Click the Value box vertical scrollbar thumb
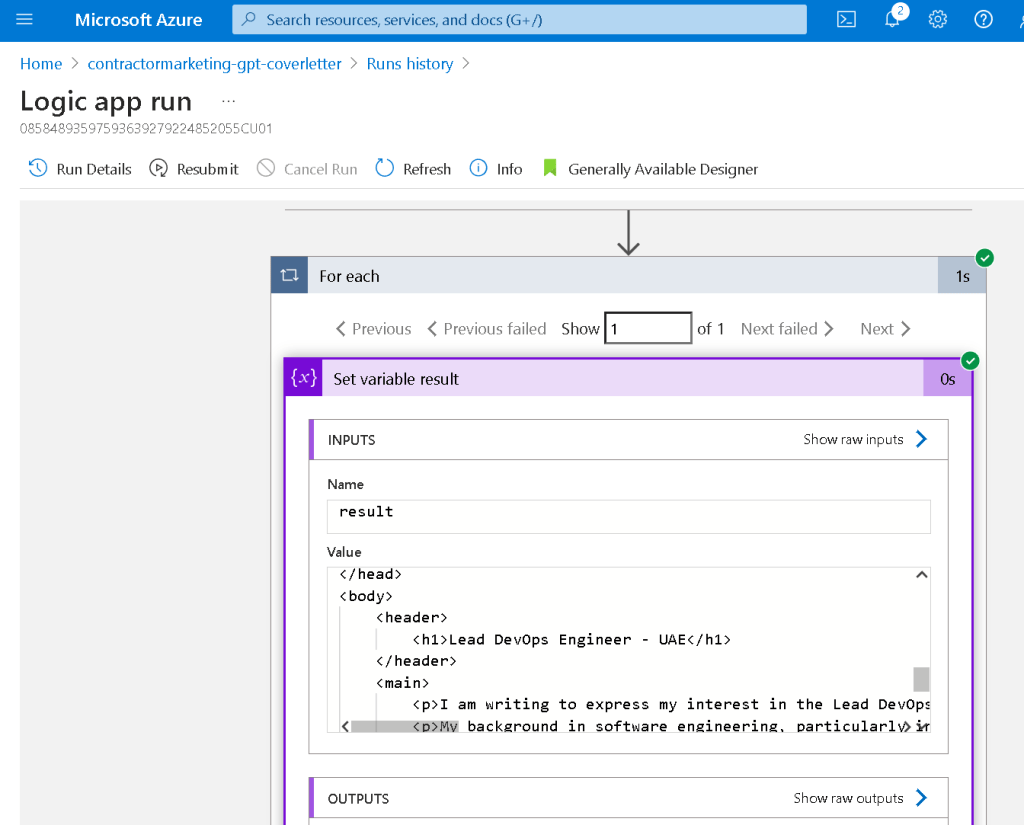The height and width of the screenshot is (825, 1024). (x=921, y=679)
